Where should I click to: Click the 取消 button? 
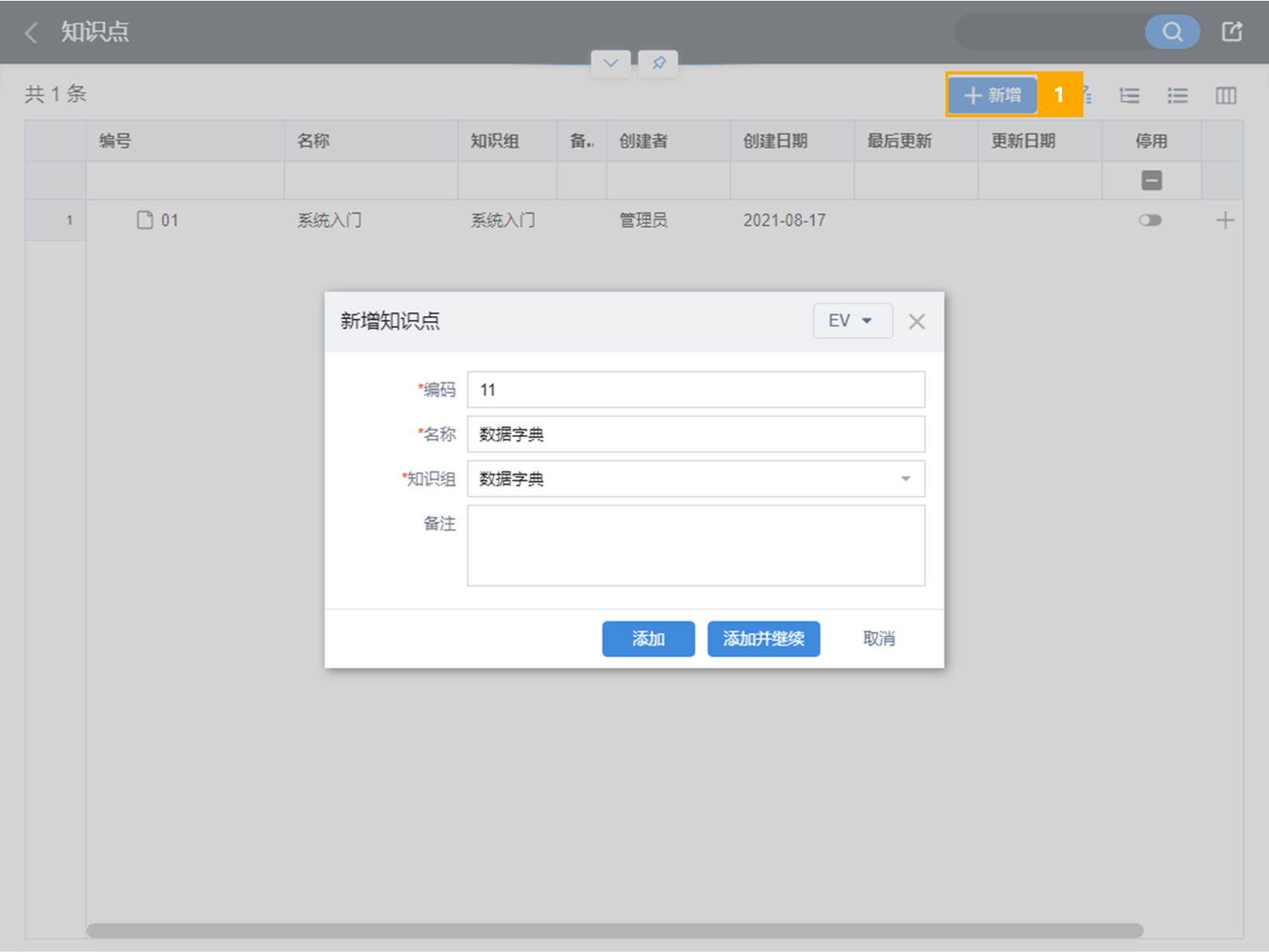click(879, 638)
